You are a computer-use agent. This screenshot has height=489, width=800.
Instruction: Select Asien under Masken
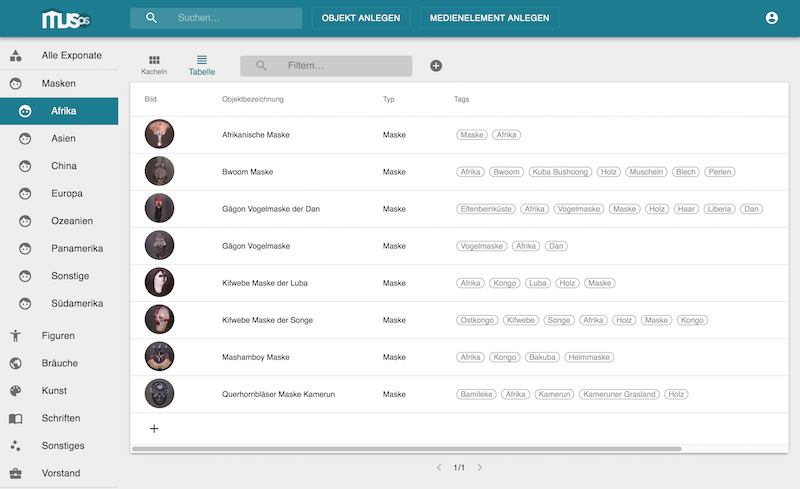pyautogui.click(x=63, y=138)
